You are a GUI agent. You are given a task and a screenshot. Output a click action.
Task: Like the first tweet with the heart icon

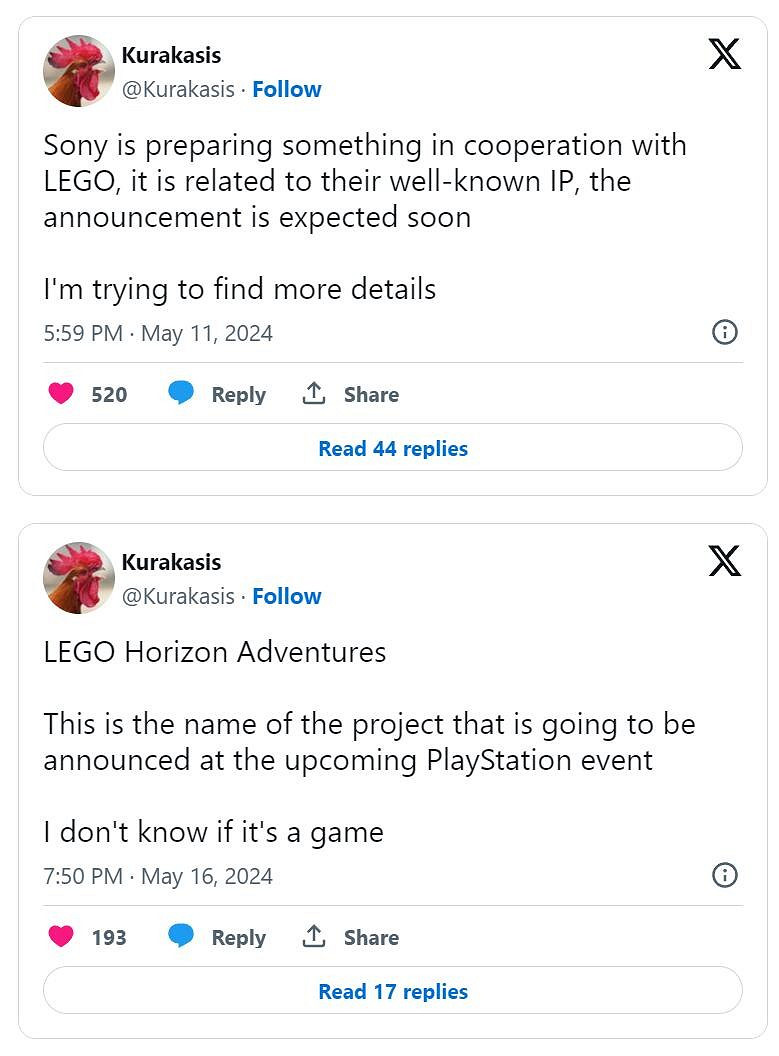pos(61,394)
